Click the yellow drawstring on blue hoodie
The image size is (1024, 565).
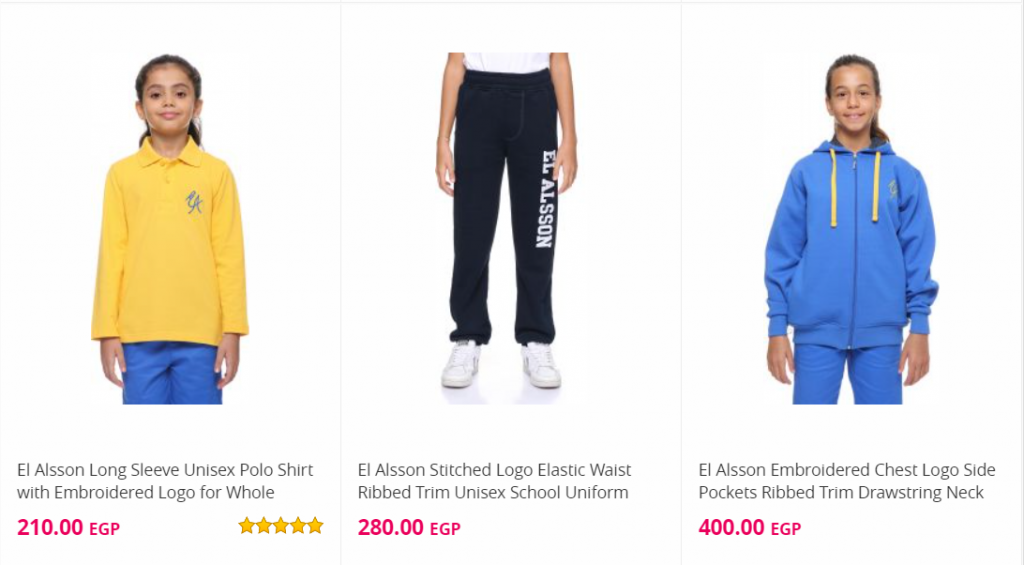833,188
